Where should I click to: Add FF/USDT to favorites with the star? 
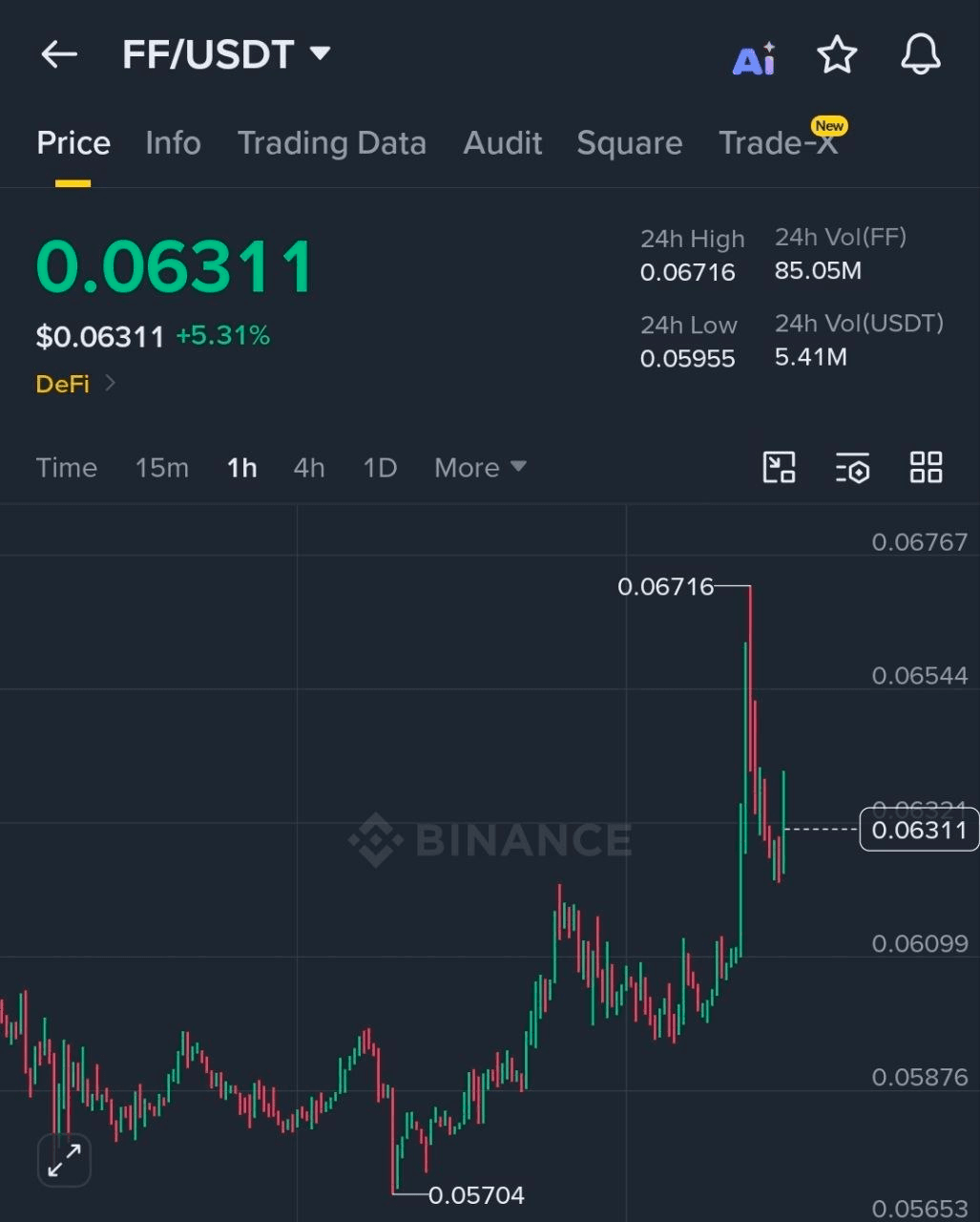point(837,54)
